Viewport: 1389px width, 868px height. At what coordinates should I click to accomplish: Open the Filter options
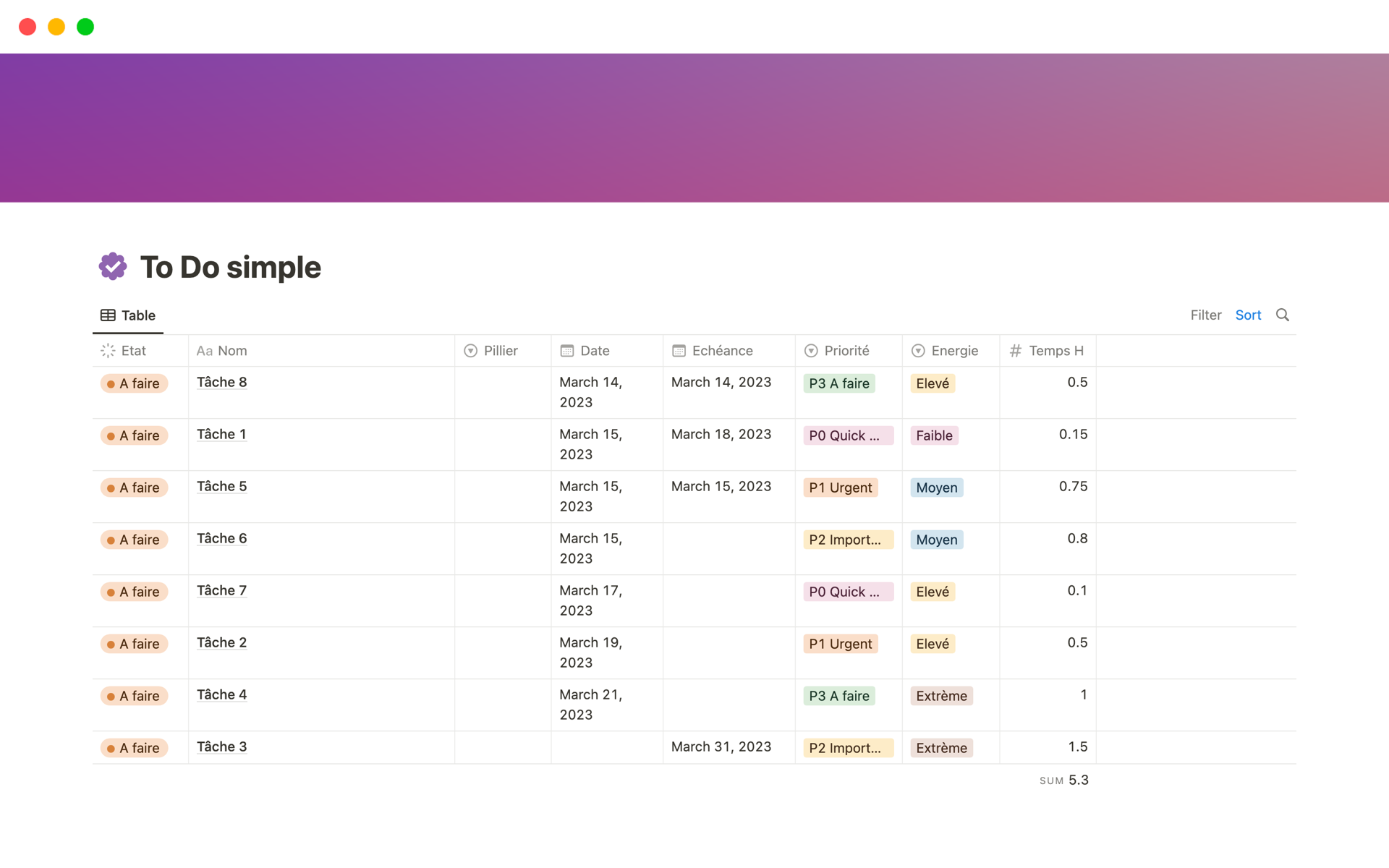pyautogui.click(x=1205, y=315)
